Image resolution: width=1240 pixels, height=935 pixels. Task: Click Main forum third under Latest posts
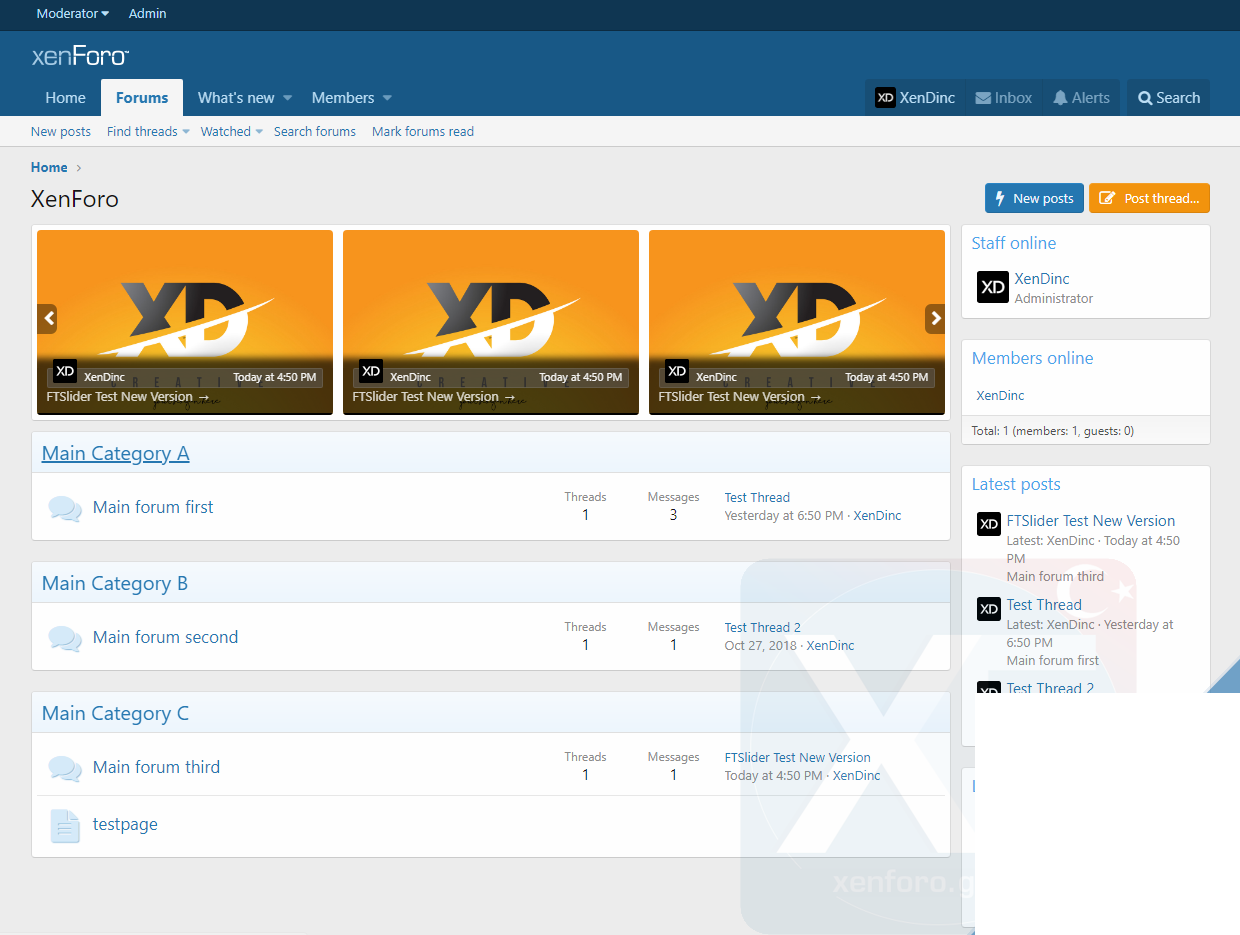1056,576
